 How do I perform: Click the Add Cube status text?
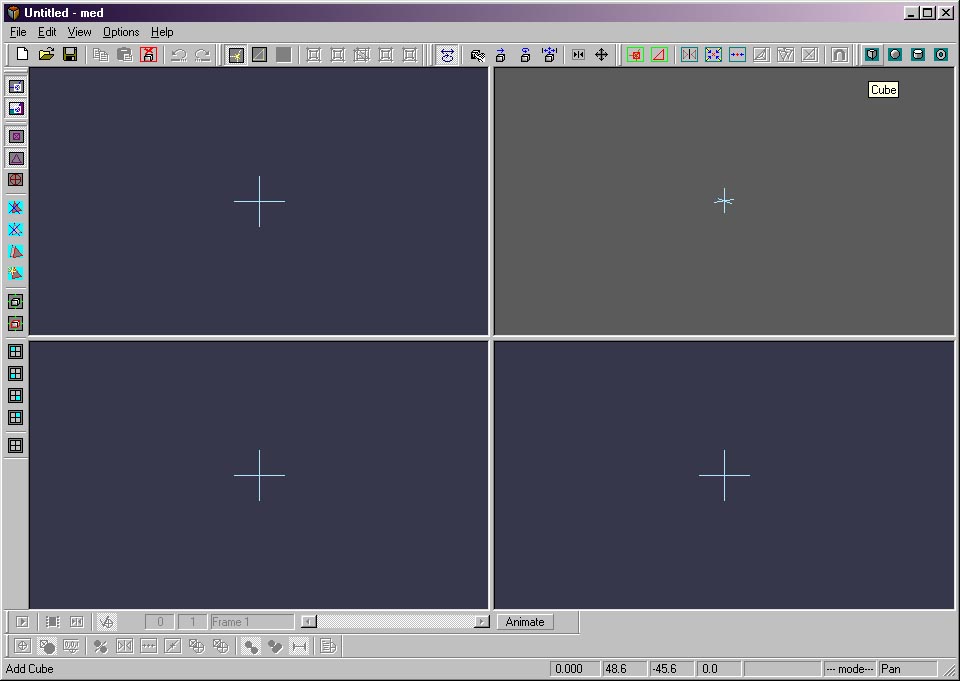point(29,669)
